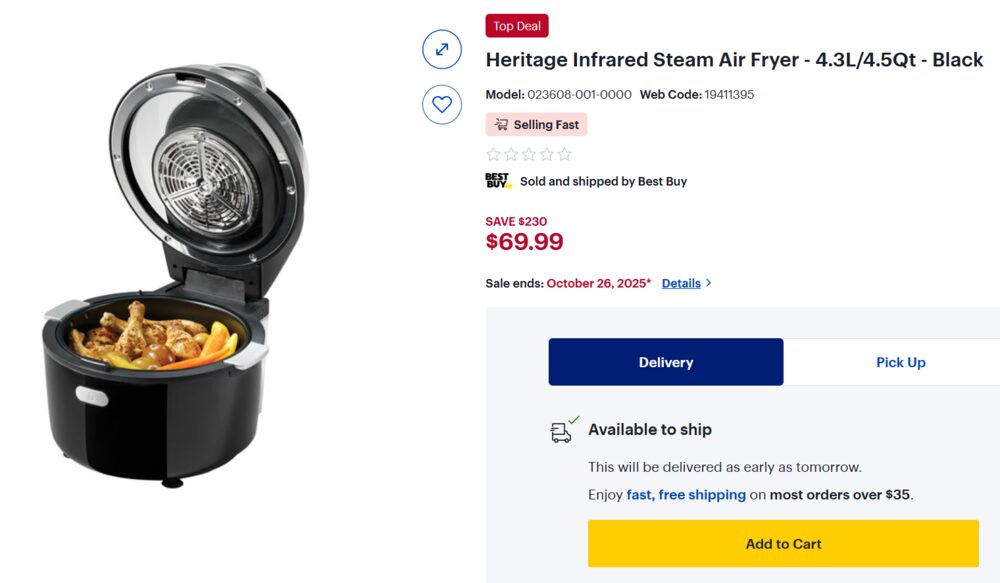
Task: Select the first rating star
Action: 492,154
